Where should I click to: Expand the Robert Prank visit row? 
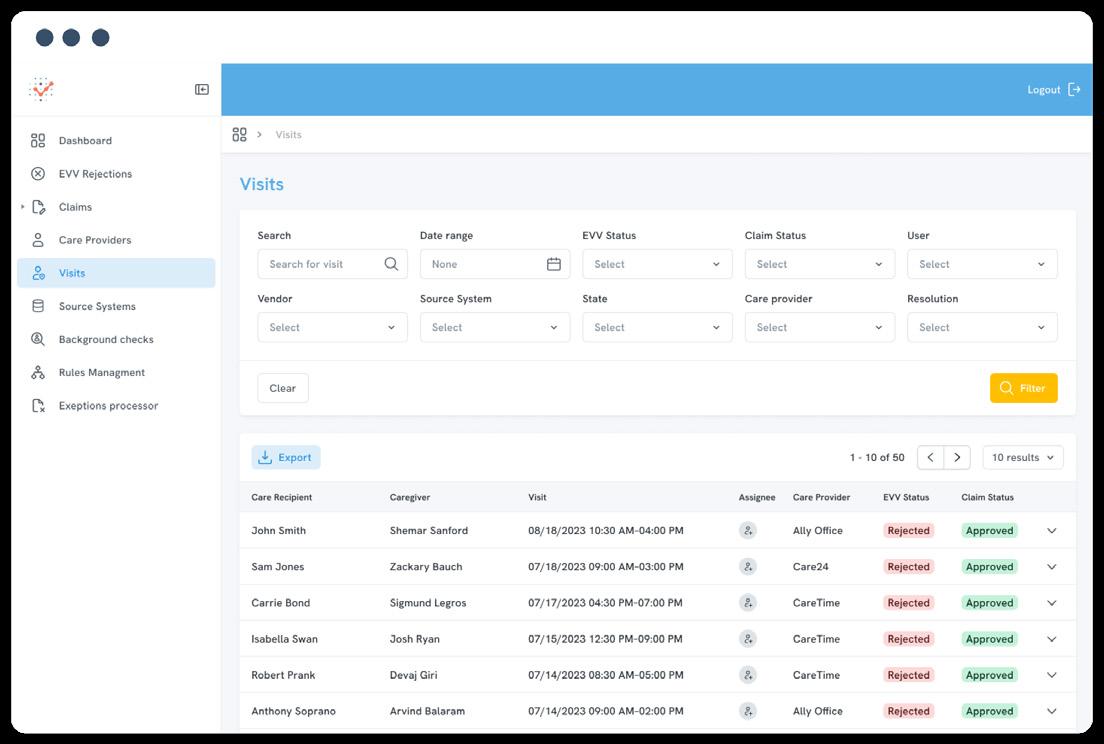[x=1052, y=675]
